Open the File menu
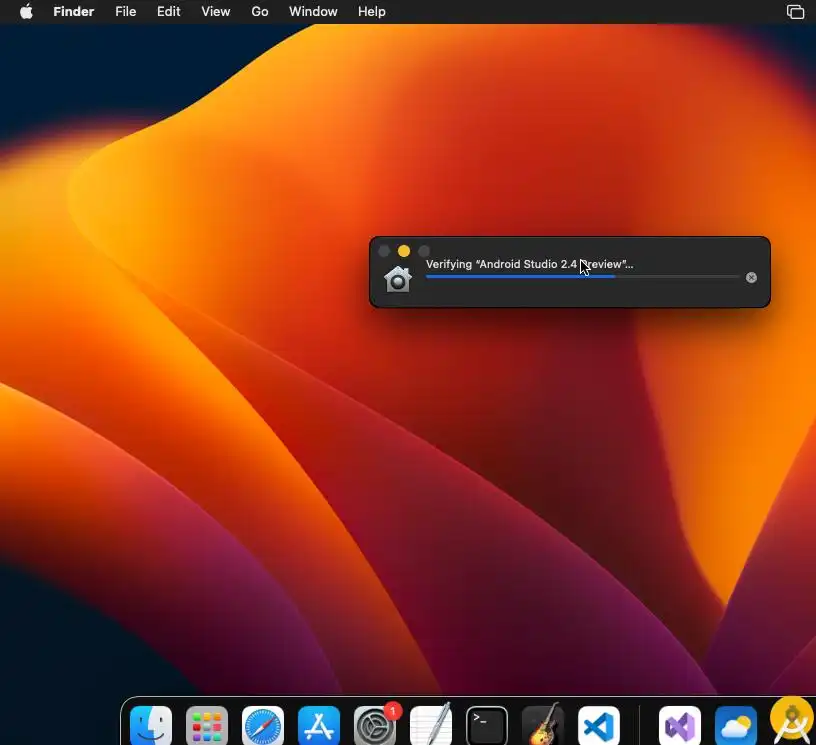The width and height of the screenshot is (816, 745). 125,11
